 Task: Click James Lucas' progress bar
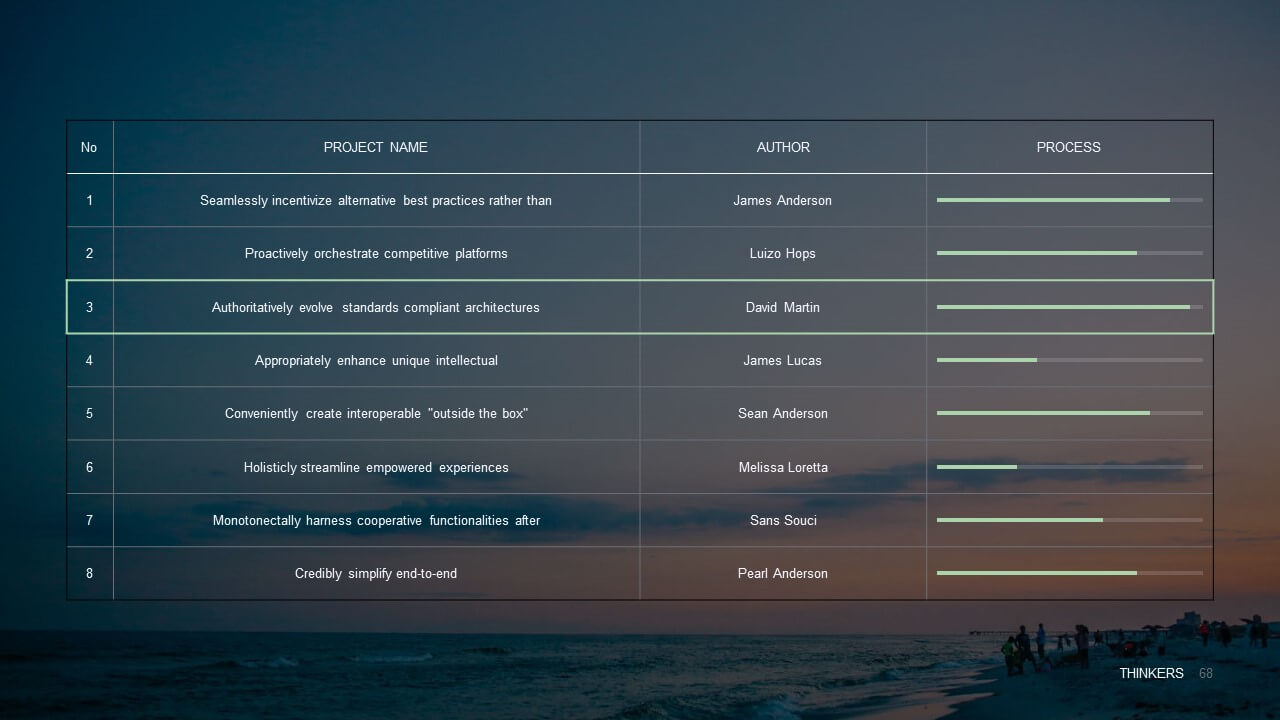point(1070,360)
